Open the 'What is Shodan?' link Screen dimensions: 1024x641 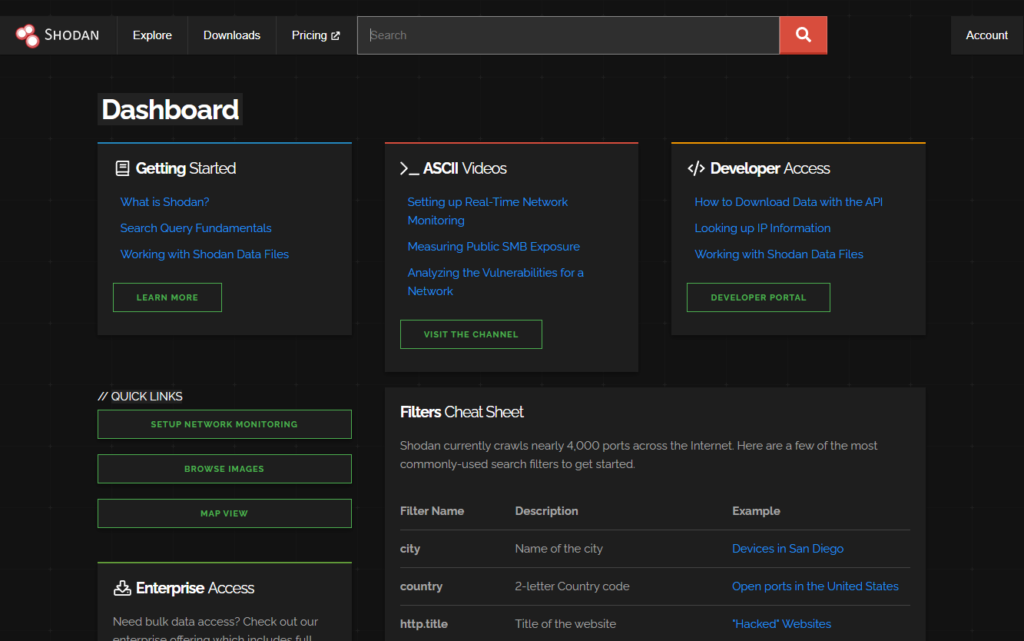point(165,202)
